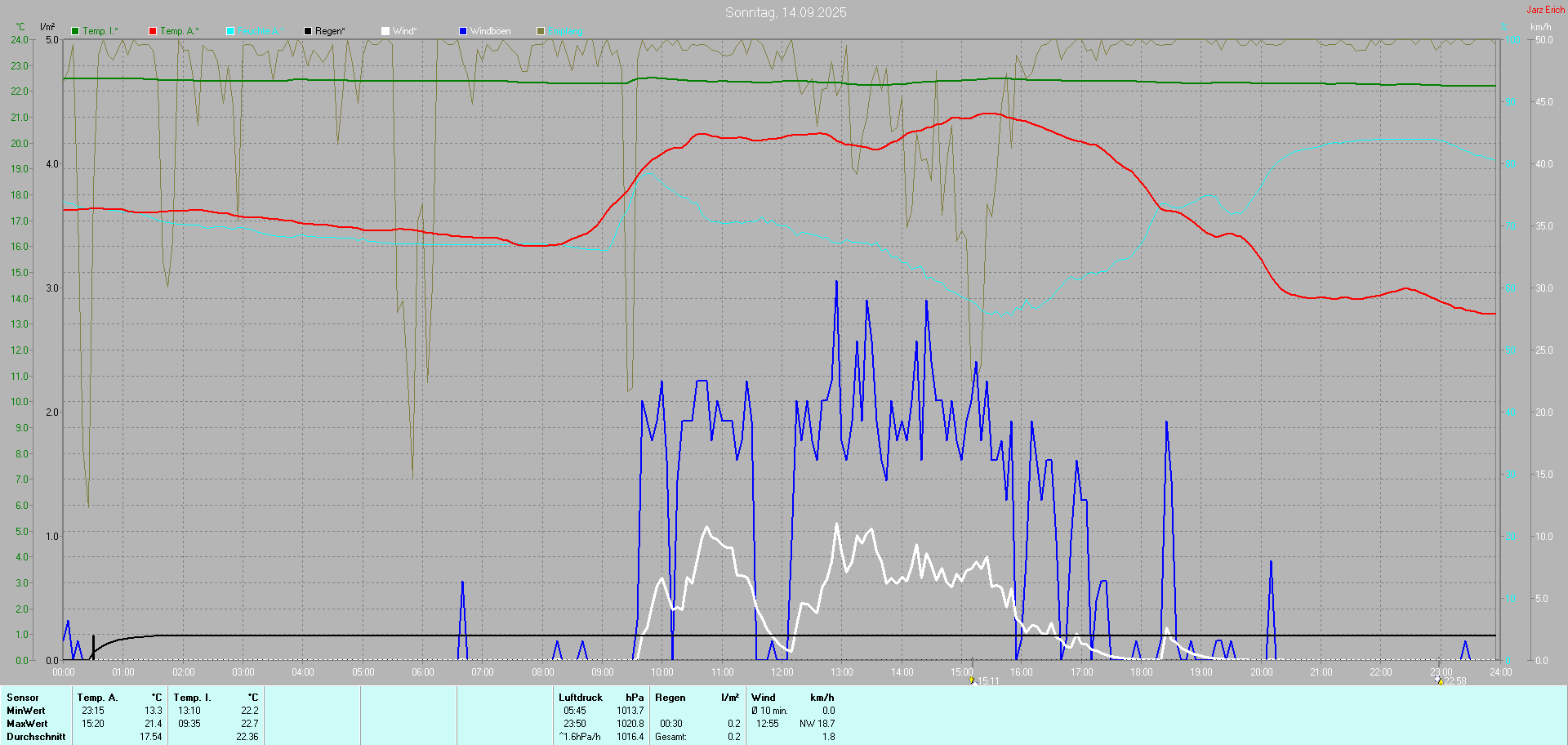Click the cyan Feuchte A. legend square
Image resolution: width=1568 pixels, height=745 pixels.
click(x=230, y=31)
